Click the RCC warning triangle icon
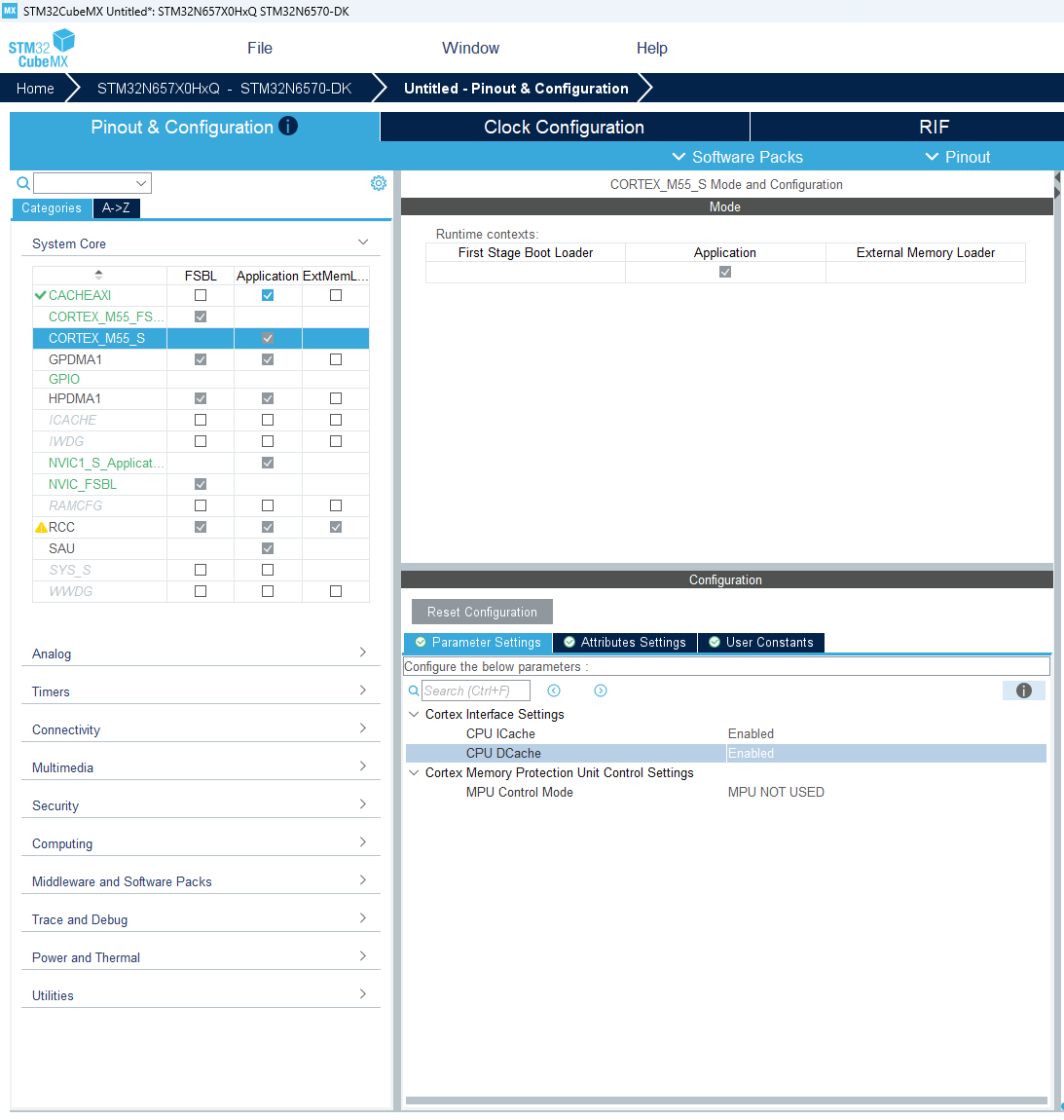The width and height of the screenshot is (1064, 1120). (x=42, y=527)
